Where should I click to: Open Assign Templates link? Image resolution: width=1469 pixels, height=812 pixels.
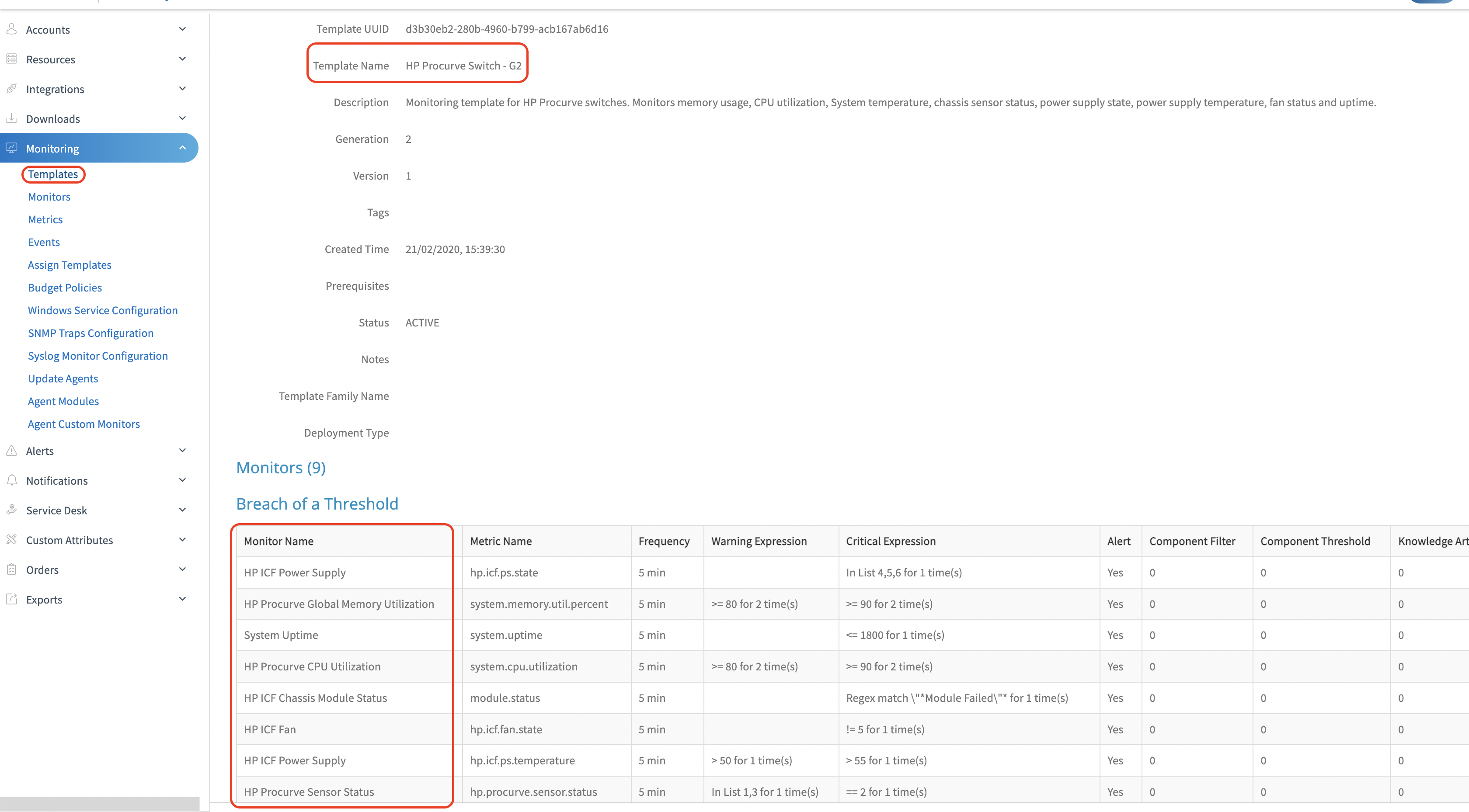point(70,264)
